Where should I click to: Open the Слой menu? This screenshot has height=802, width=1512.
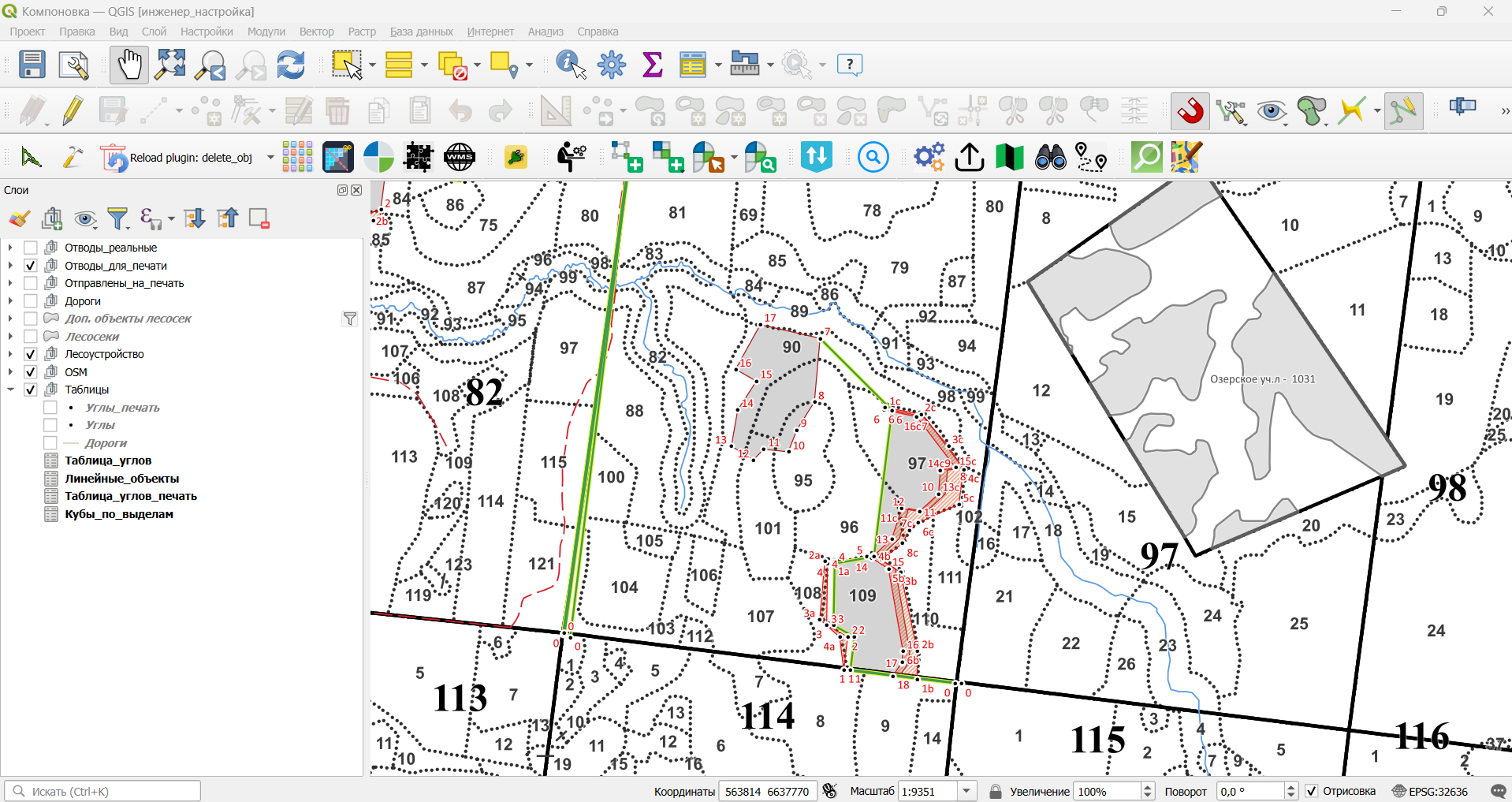(154, 32)
